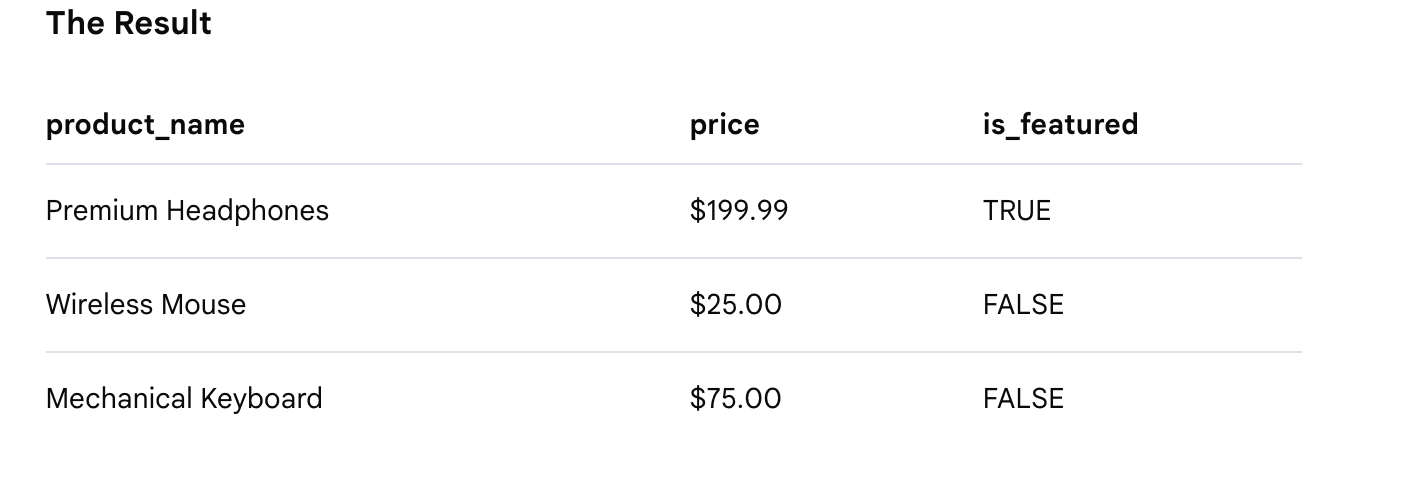Click The Result heading
The height and width of the screenshot is (484, 1410).
point(129,23)
